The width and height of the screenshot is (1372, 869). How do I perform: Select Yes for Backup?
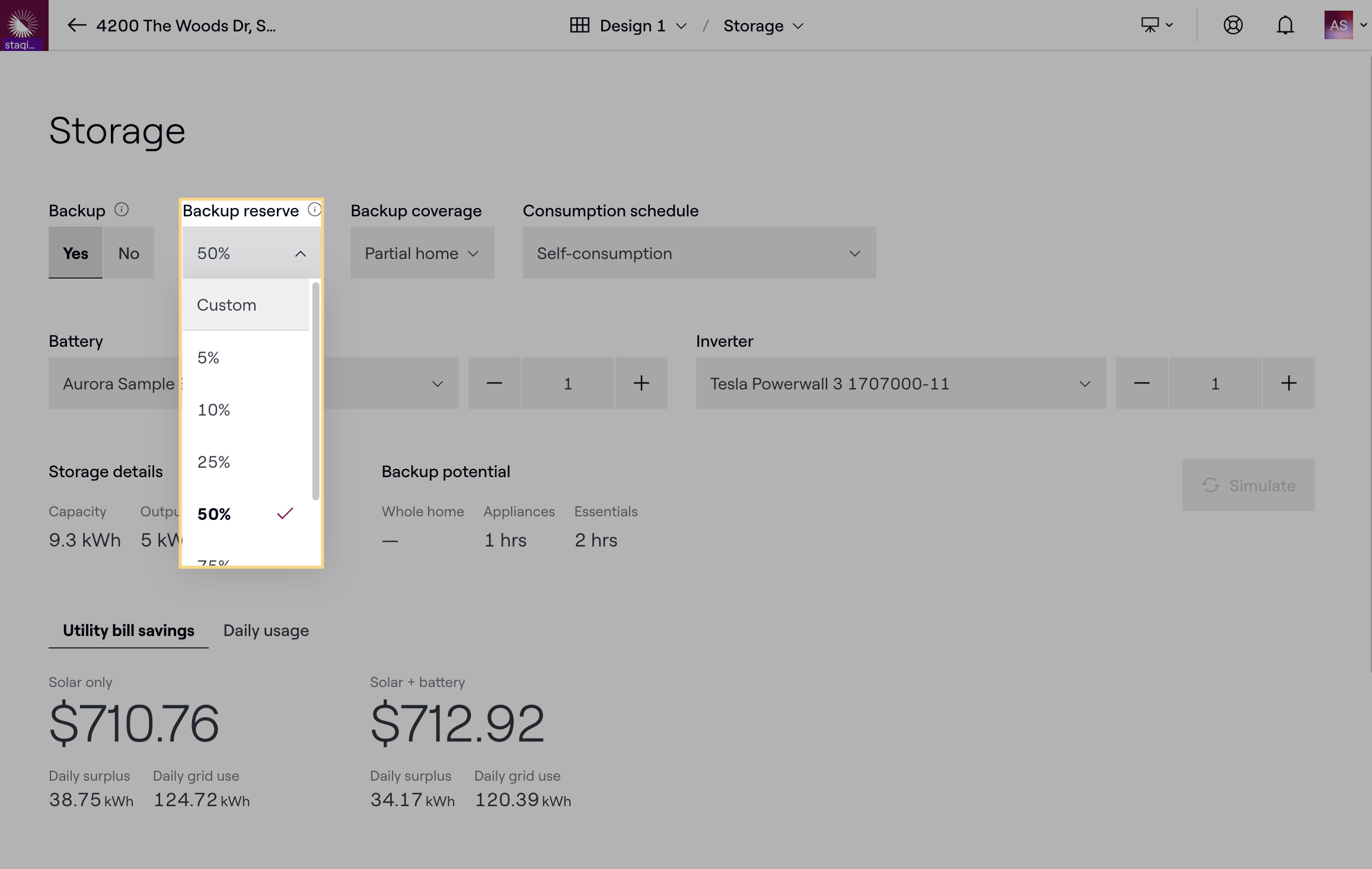tap(75, 253)
